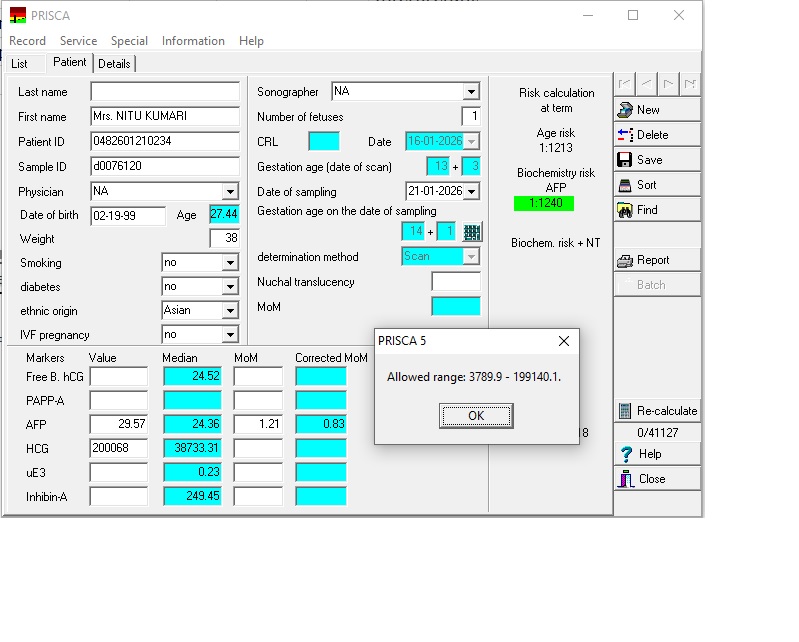The image size is (799, 642).
Task: Open the Service menu
Action: tap(78, 41)
